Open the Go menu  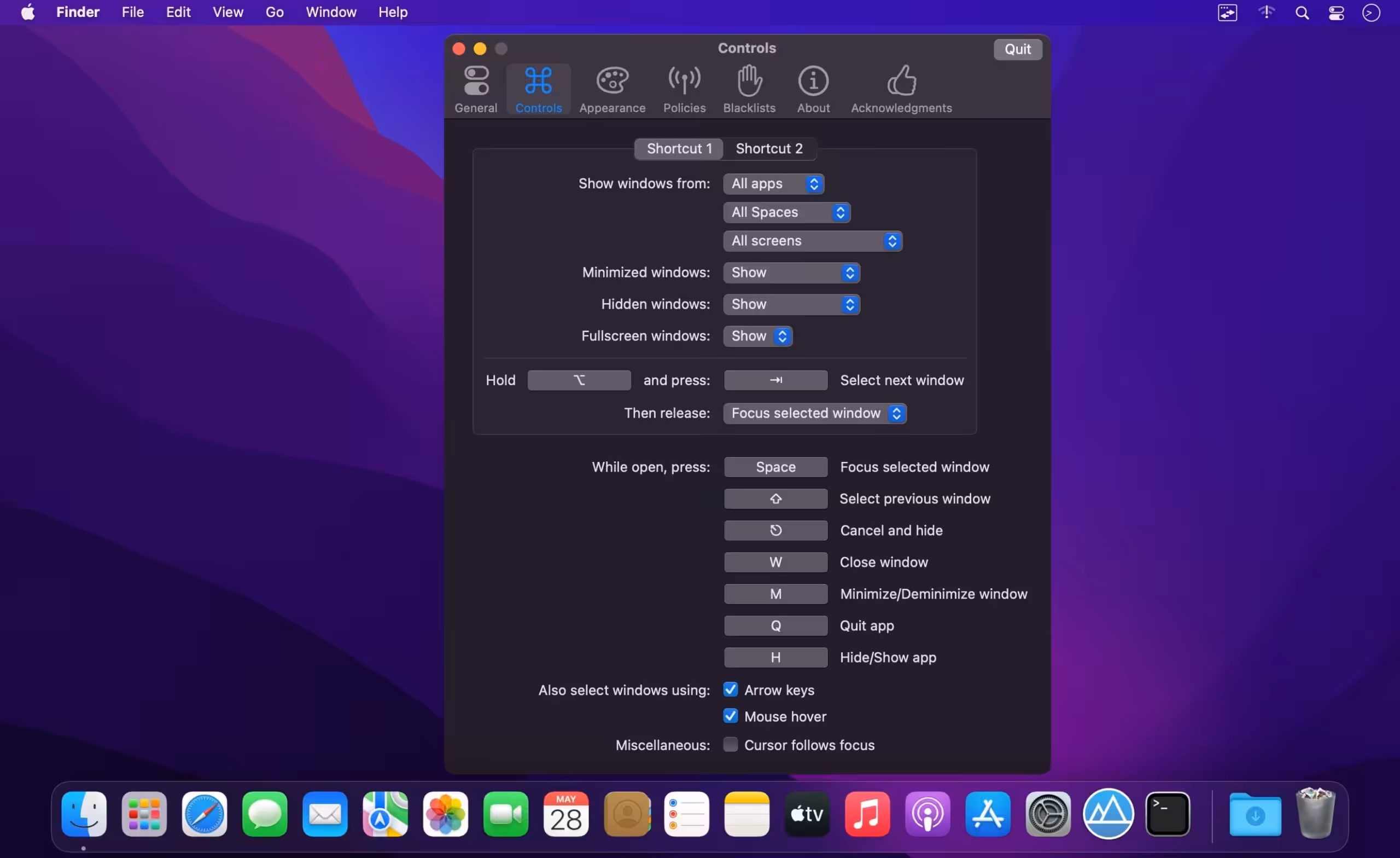pyautogui.click(x=275, y=12)
